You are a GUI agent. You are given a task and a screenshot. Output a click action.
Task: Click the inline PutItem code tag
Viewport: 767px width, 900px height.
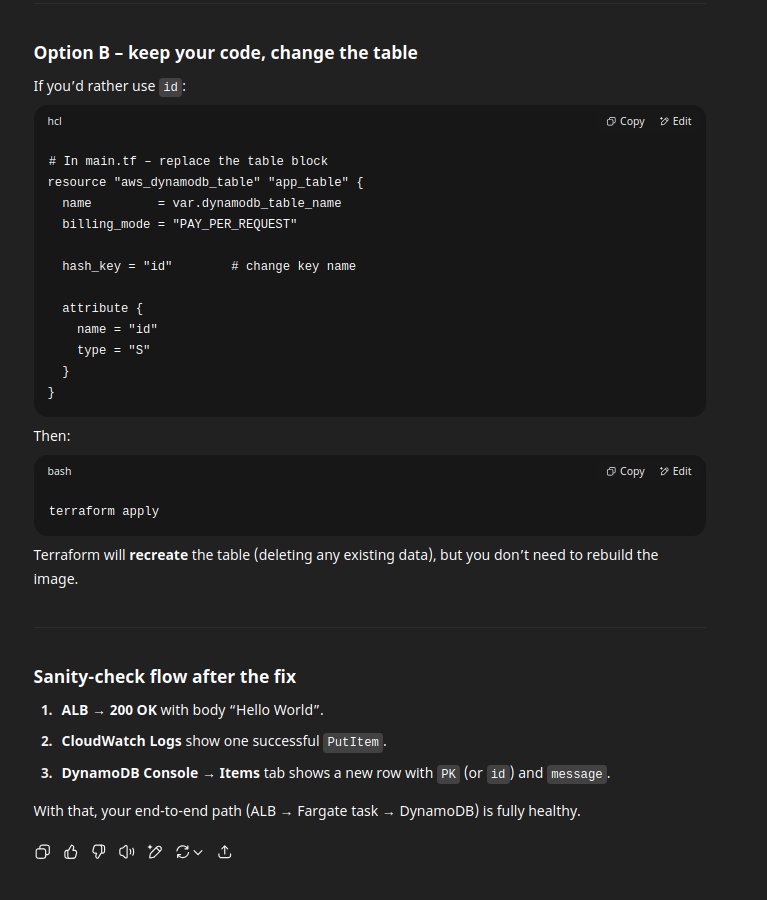point(353,742)
